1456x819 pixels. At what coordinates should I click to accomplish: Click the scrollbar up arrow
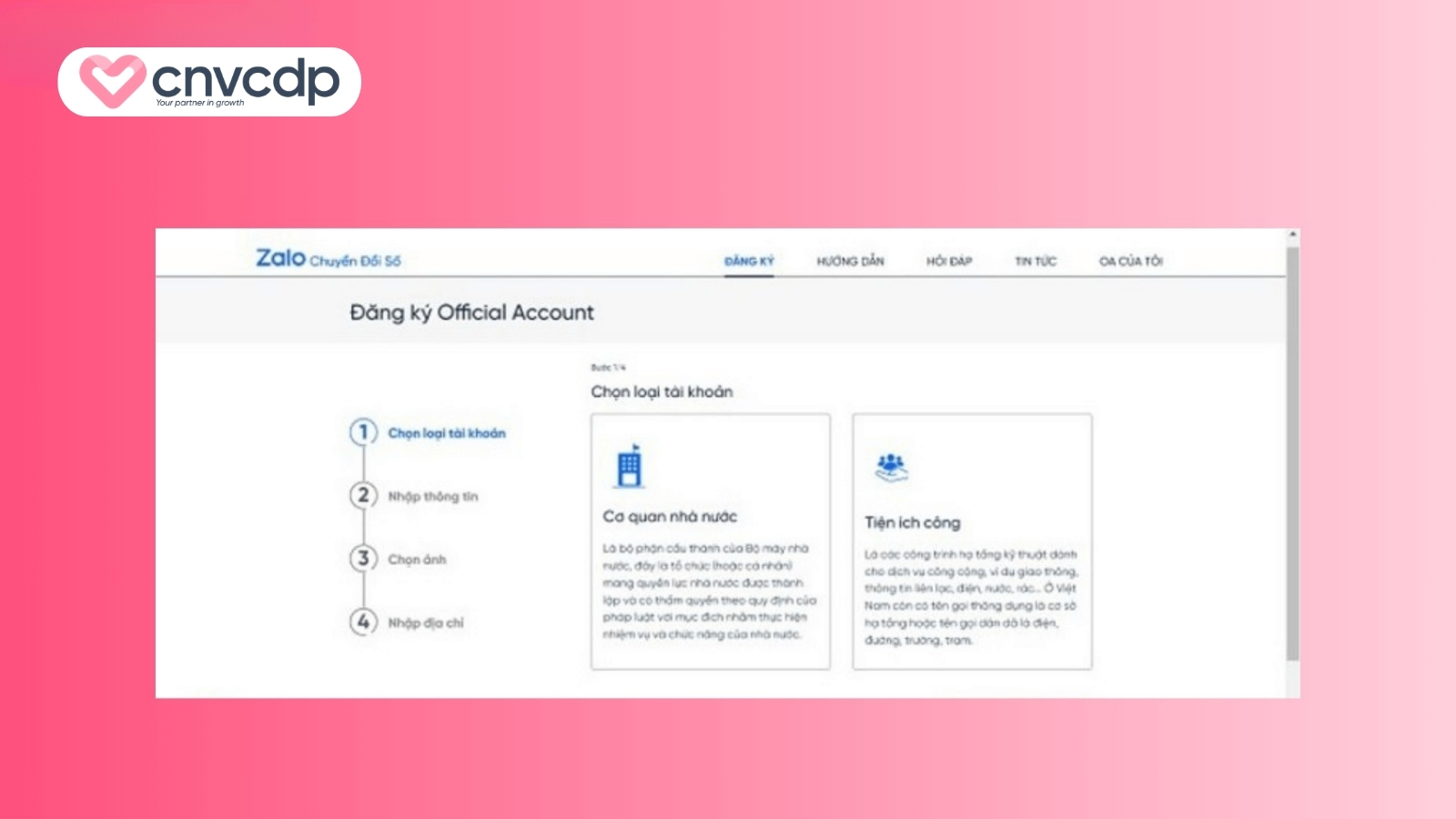(1292, 235)
